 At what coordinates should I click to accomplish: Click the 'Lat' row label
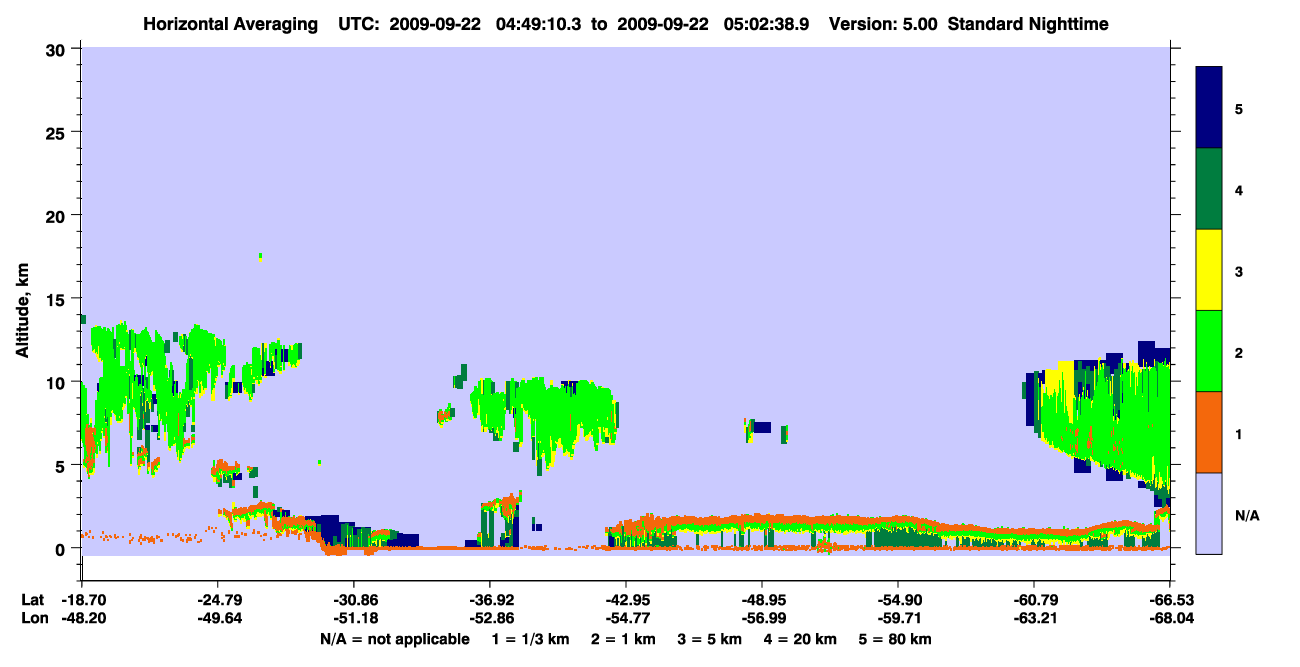[32, 600]
